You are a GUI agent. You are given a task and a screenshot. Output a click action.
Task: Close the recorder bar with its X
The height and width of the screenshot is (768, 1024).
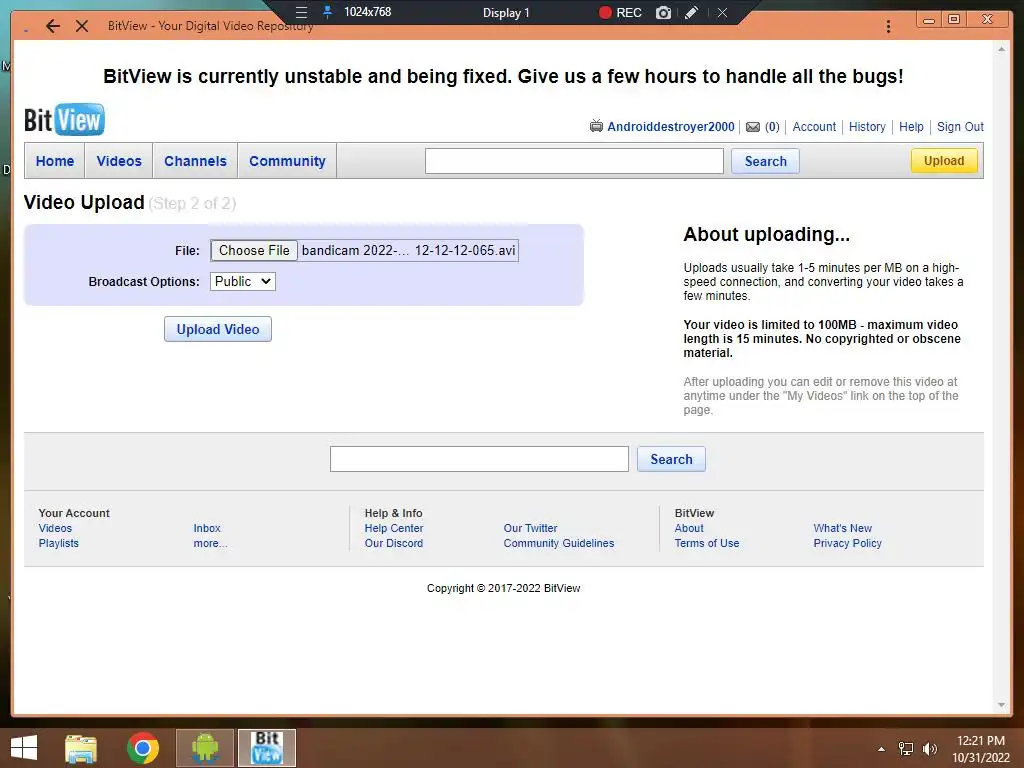722,12
